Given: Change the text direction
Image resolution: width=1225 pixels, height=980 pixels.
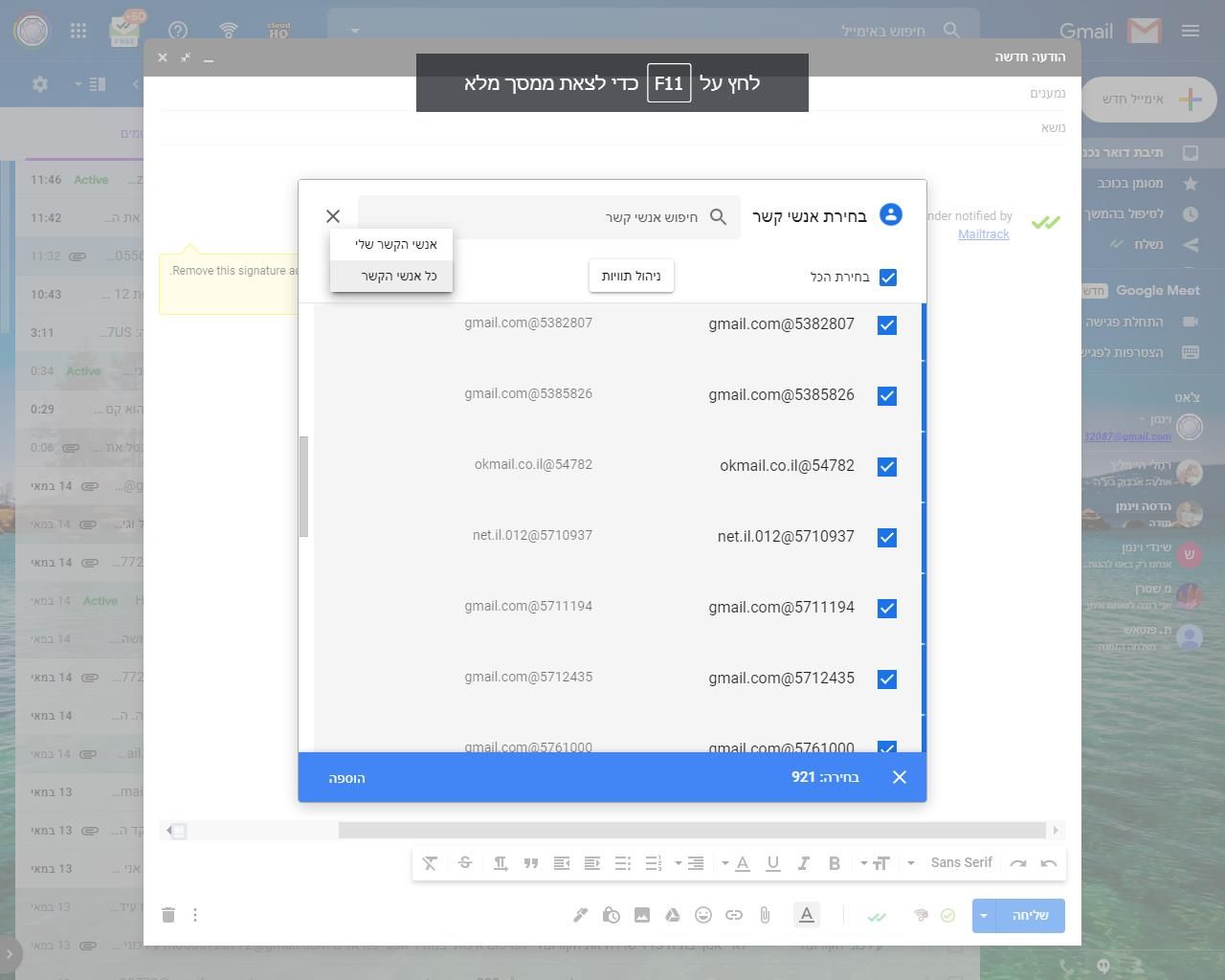Looking at the screenshot, I should click(x=501, y=863).
